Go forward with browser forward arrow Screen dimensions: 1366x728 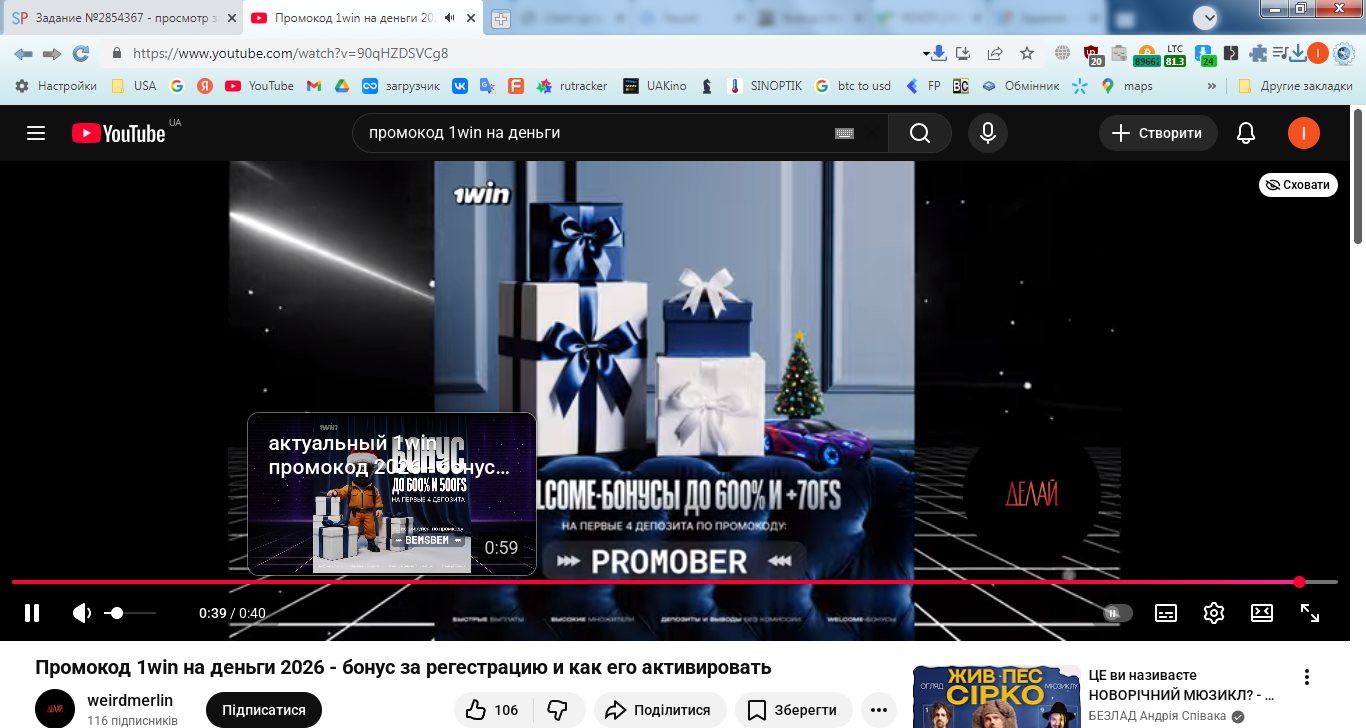52,53
